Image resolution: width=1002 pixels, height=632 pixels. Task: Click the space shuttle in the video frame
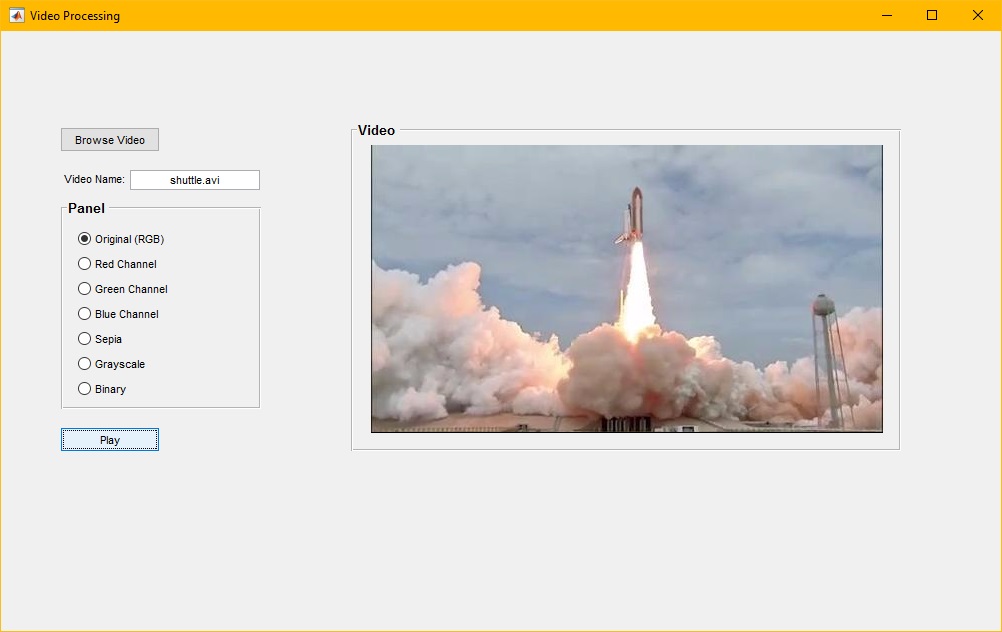click(632, 215)
